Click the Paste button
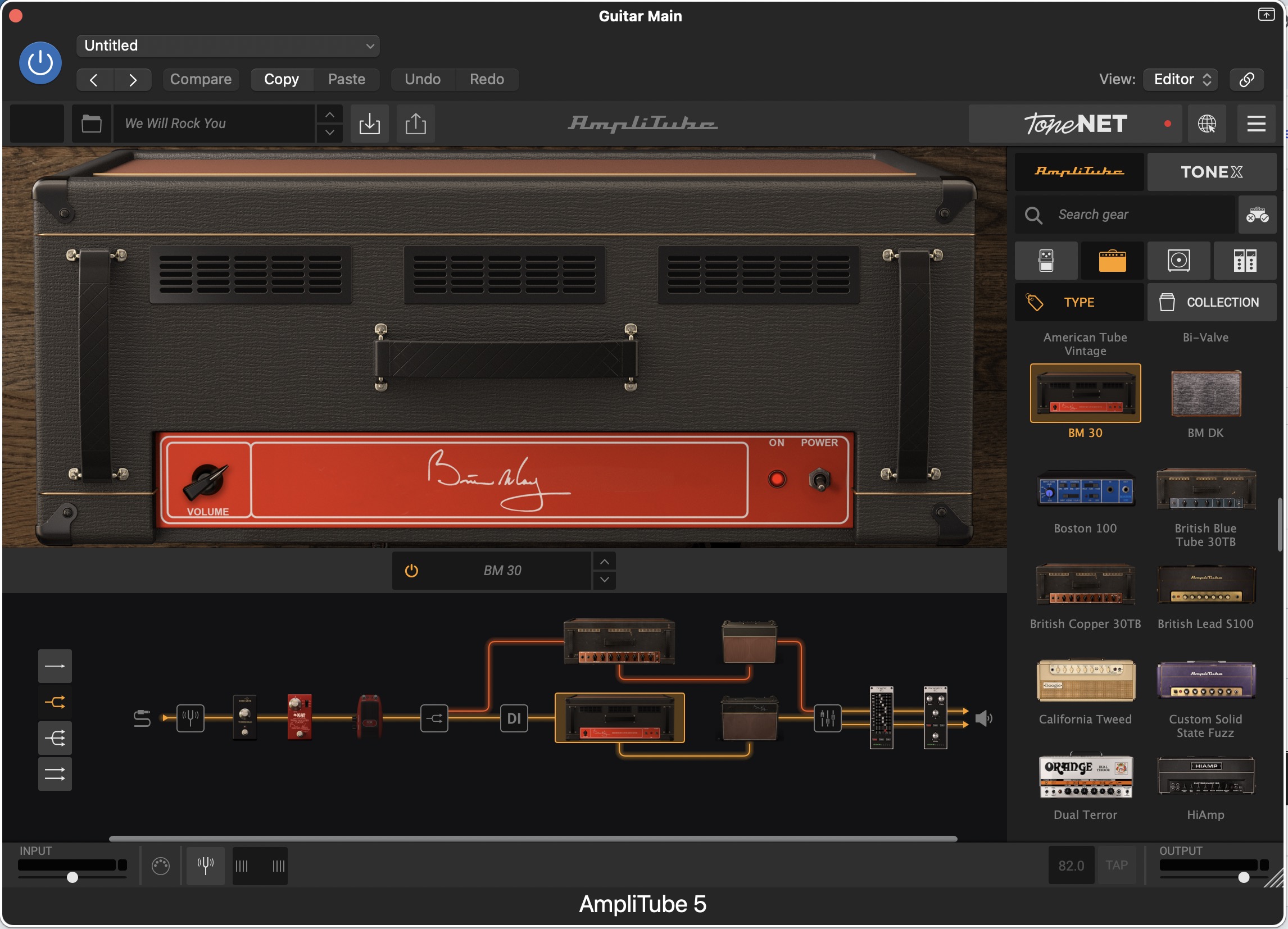Viewport: 1288px width, 929px height. point(346,79)
